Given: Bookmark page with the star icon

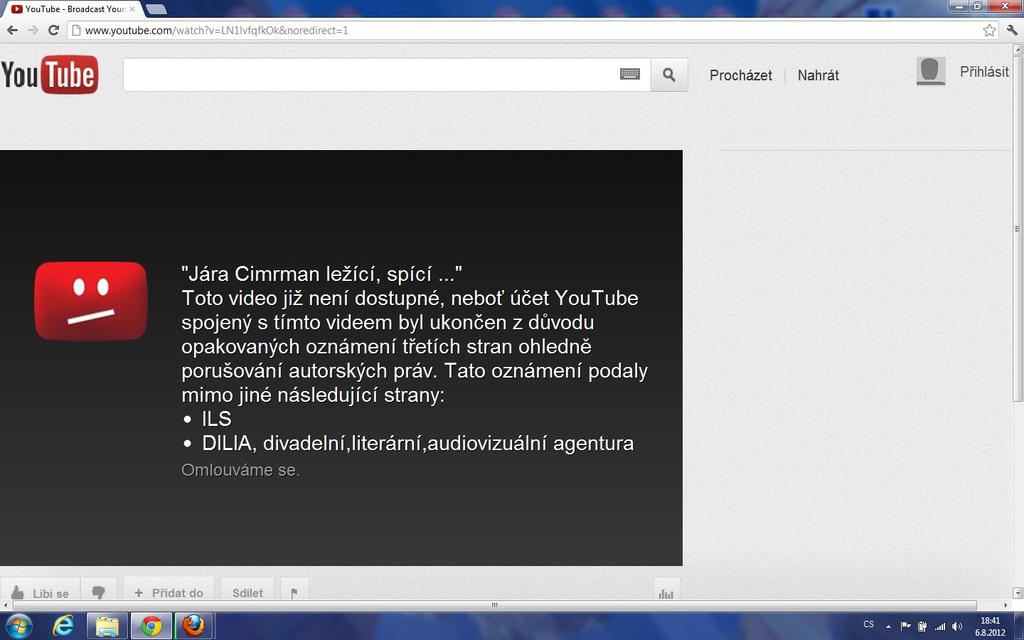Looking at the screenshot, I should click(989, 30).
